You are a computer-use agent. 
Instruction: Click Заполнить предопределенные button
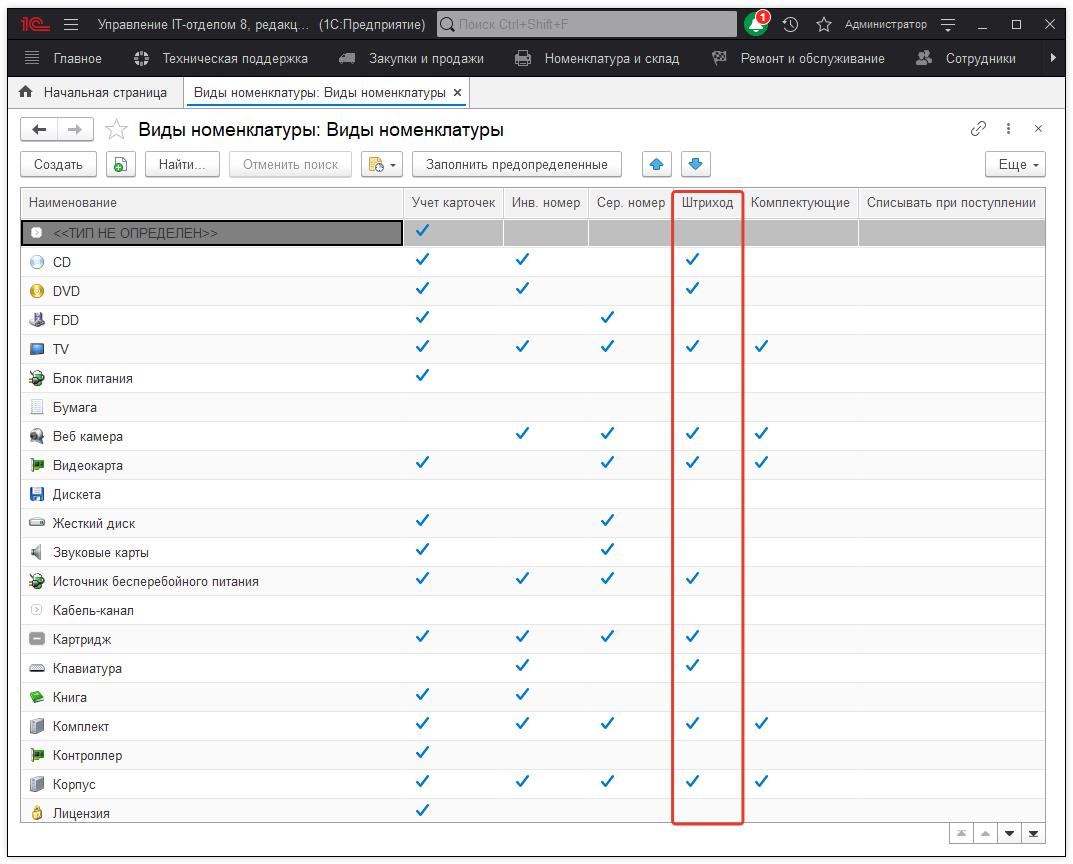click(516, 164)
